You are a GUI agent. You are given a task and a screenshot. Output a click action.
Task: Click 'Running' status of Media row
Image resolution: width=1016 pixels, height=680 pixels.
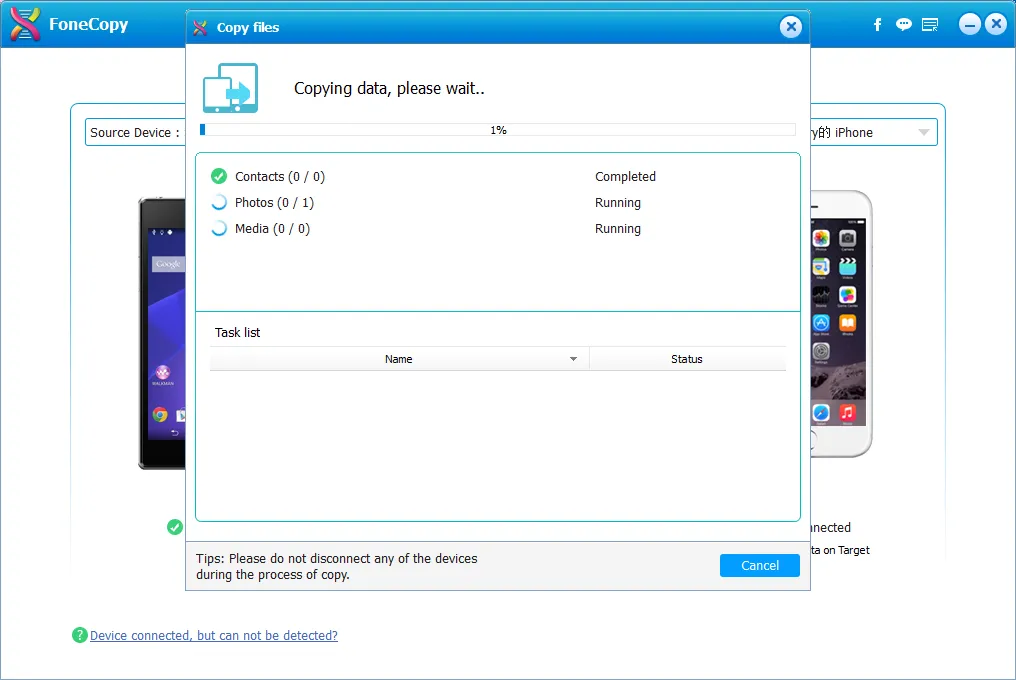coord(618,228)
